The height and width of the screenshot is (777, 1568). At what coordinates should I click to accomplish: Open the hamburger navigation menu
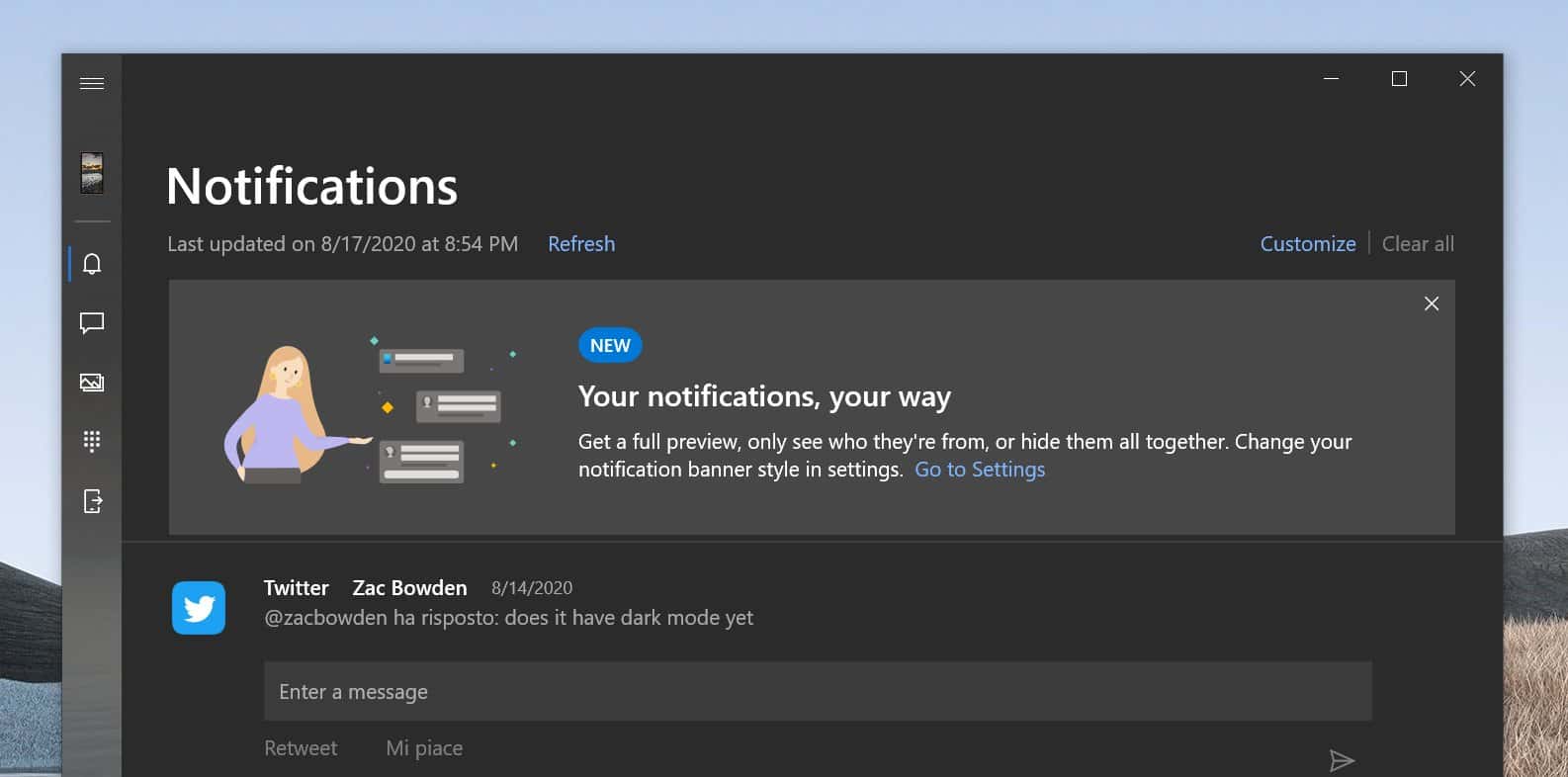[x=92, y=83]
